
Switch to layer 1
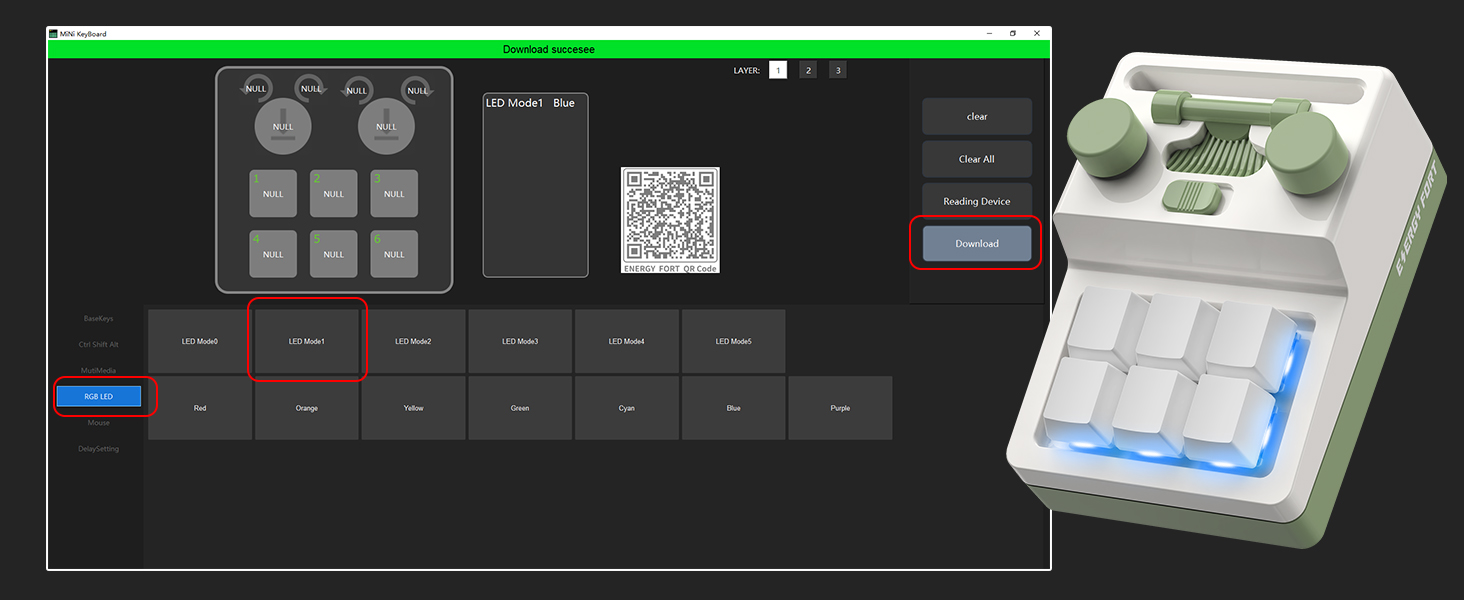[777, 69]
